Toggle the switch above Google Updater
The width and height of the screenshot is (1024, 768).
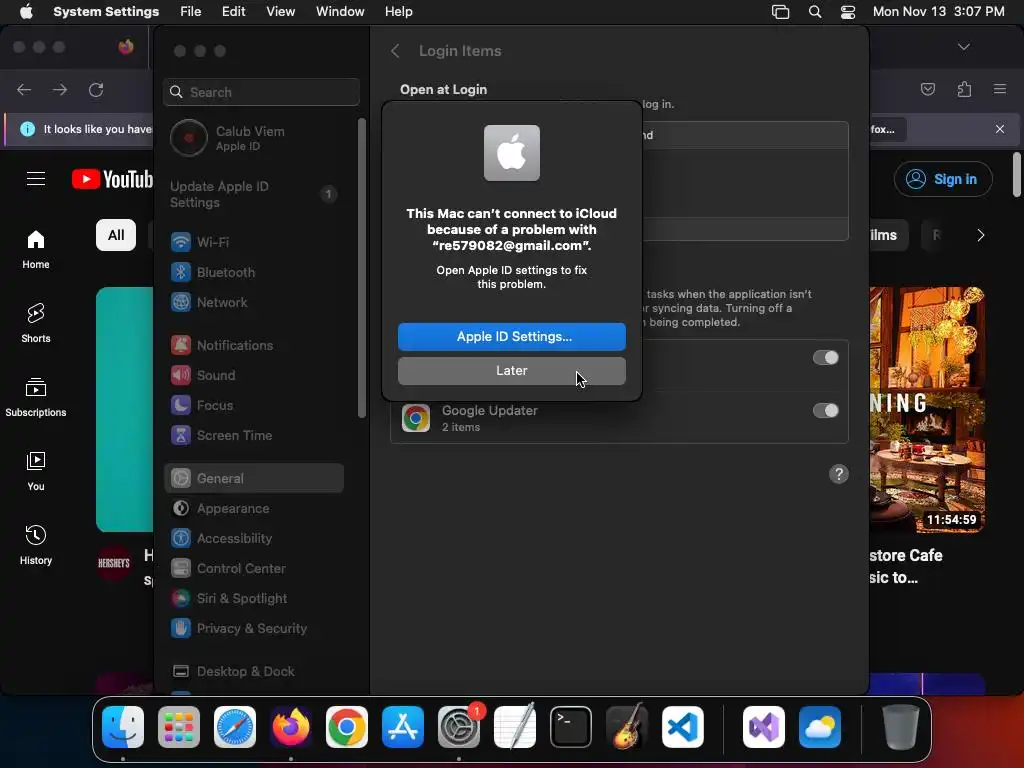coord(825,357)
